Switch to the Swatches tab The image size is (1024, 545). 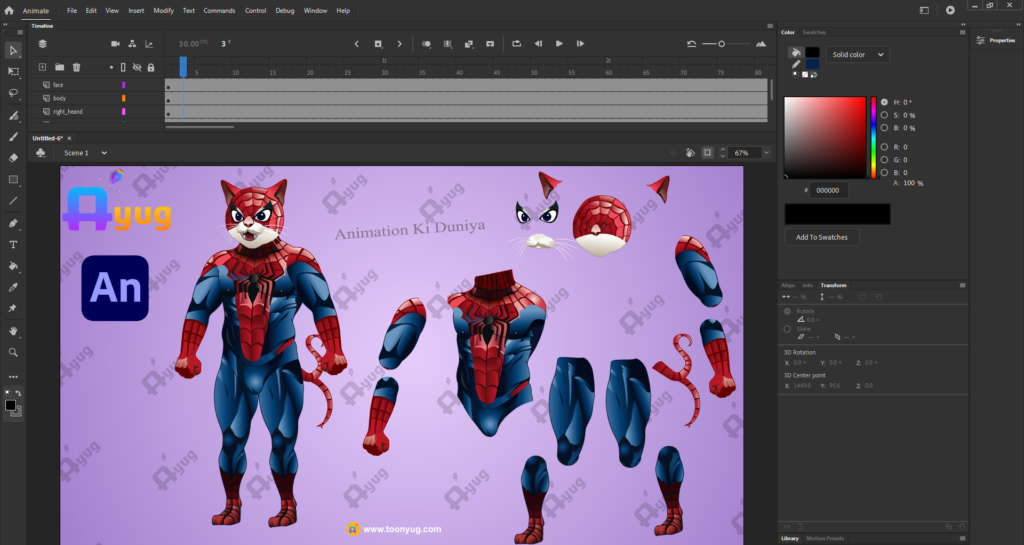815,32
